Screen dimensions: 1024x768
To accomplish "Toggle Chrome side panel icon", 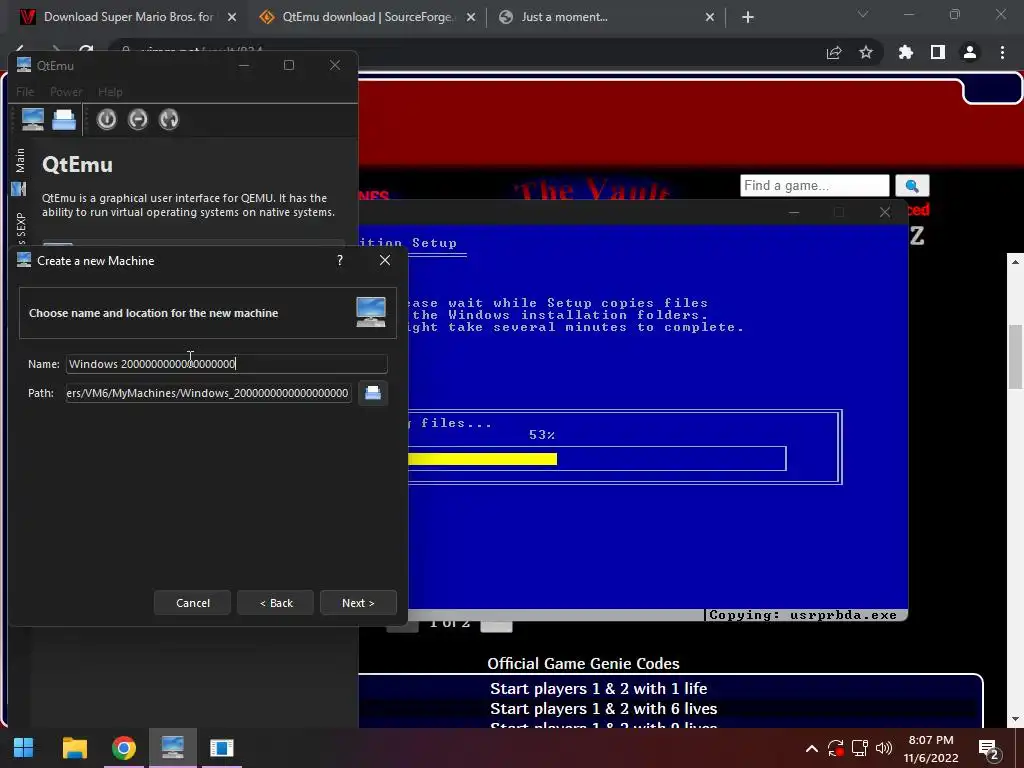I will pos(938,53).
